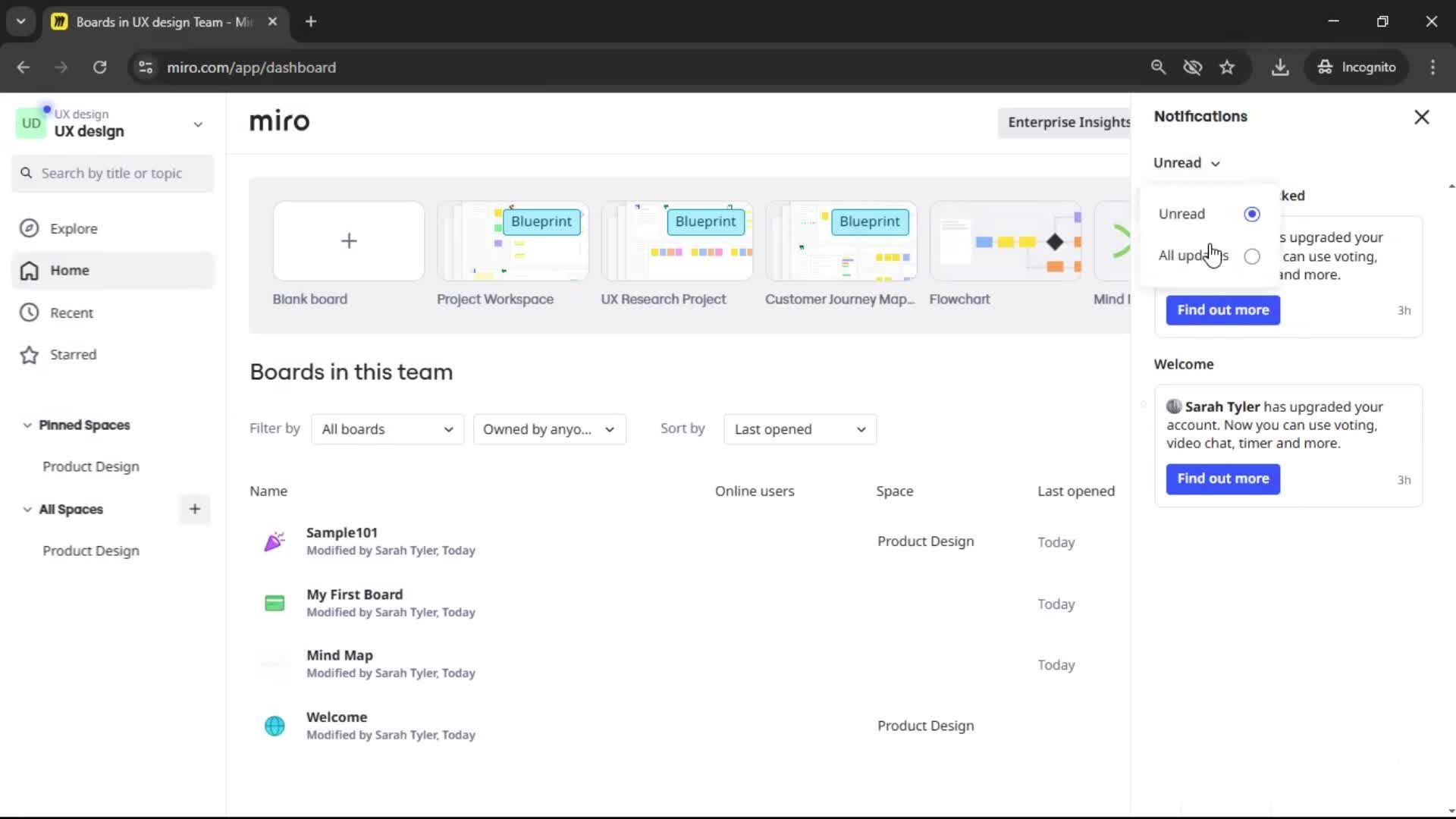Select the Unread radio button
The width and height of the screenshot is (1456, 819).
click(x=1252, y=215)
